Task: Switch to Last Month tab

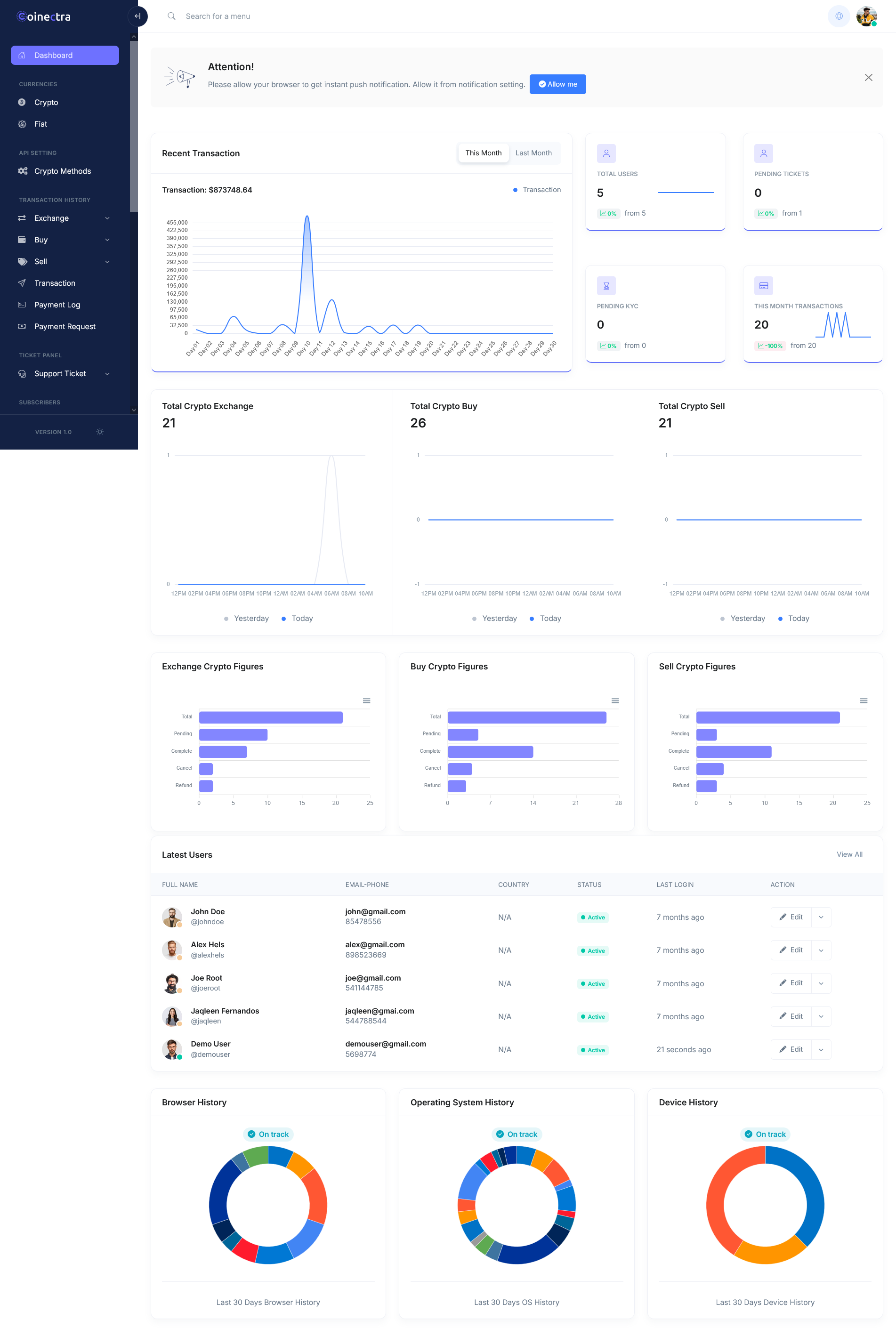Action: (533, 153)
